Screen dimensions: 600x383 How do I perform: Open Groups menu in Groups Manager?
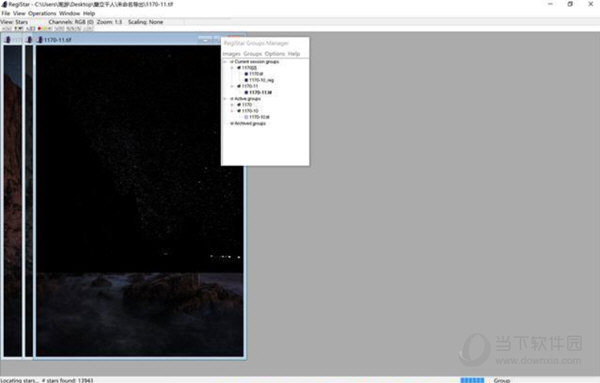tap(253, 54)
